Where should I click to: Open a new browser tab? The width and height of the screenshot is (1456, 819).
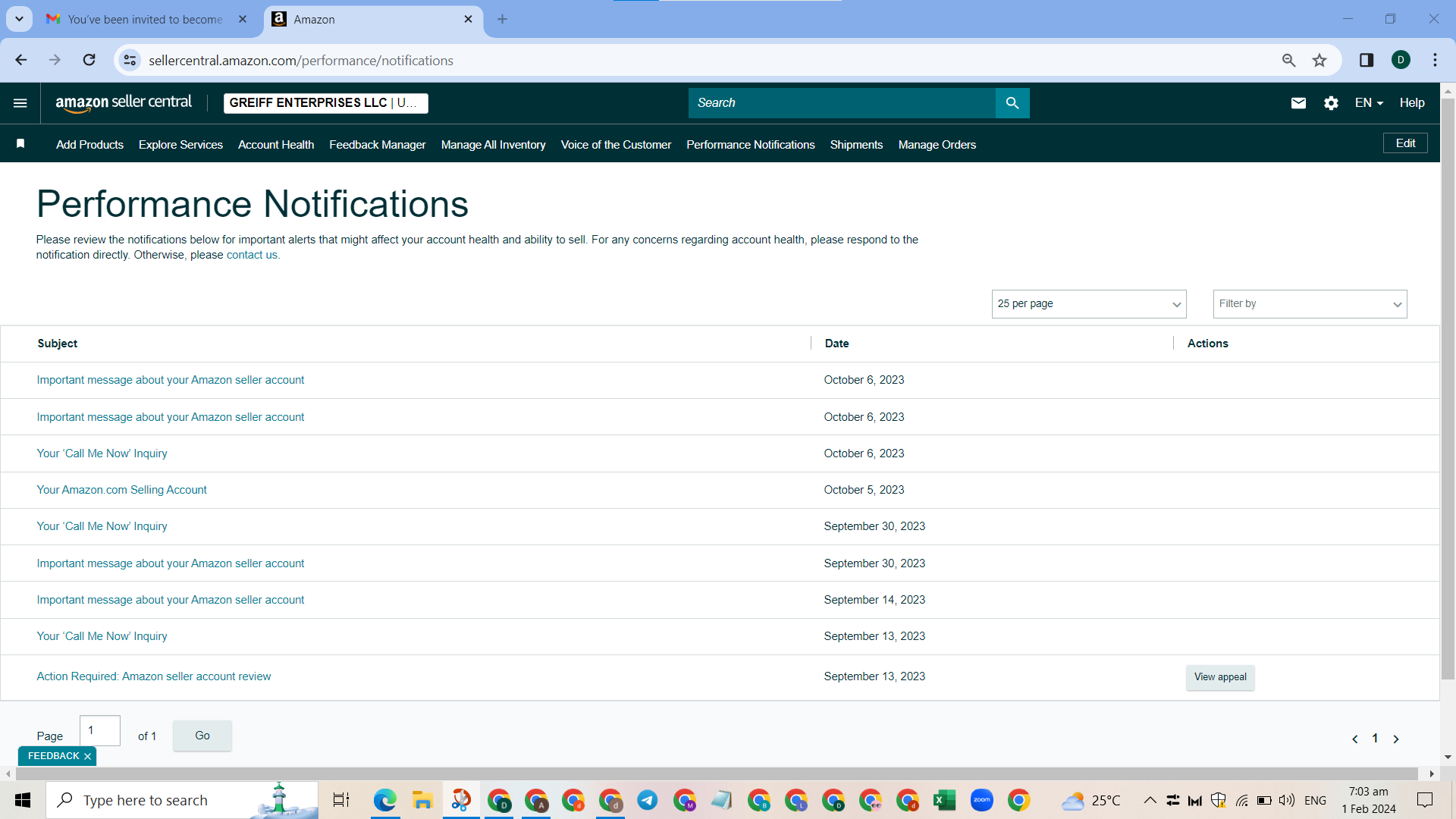tap(502, 19)
